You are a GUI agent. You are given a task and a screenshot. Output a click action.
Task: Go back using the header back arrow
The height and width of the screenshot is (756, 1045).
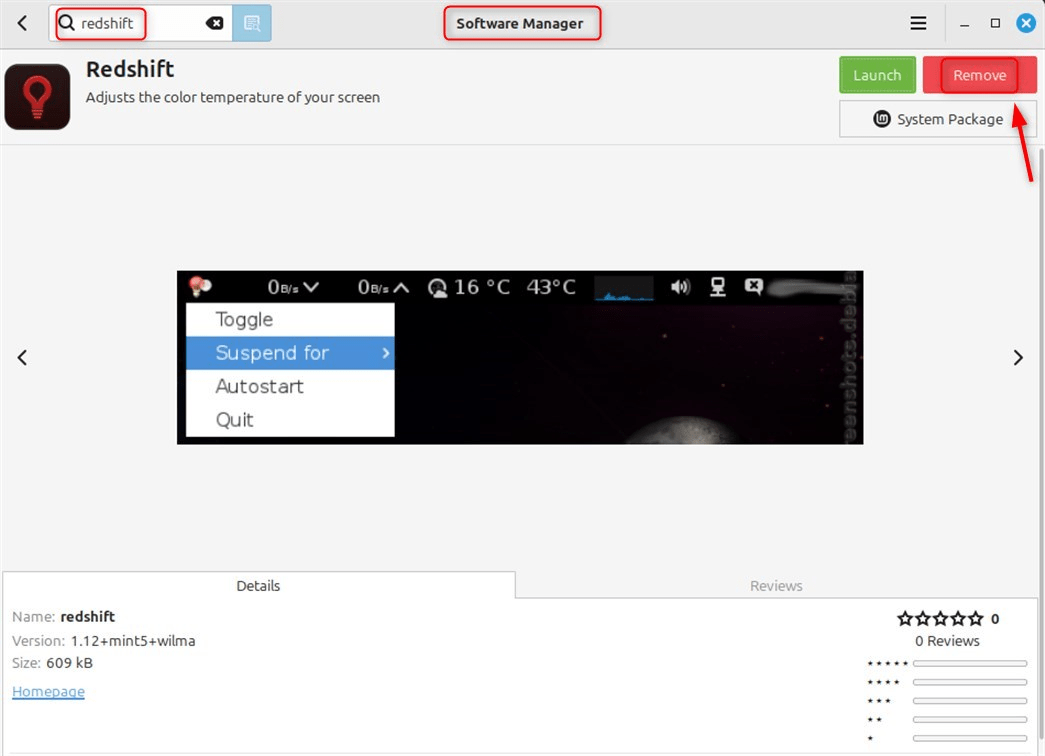(22, 23)
